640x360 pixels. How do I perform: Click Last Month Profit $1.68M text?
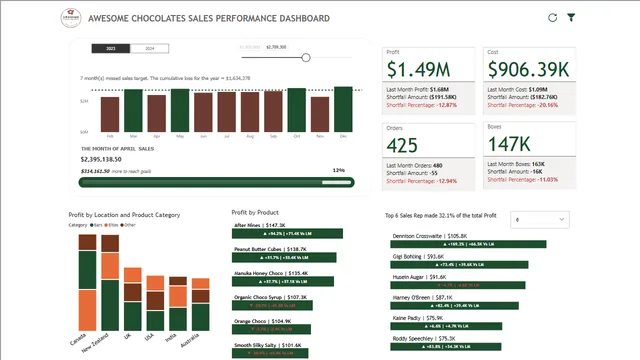point(418,89)
